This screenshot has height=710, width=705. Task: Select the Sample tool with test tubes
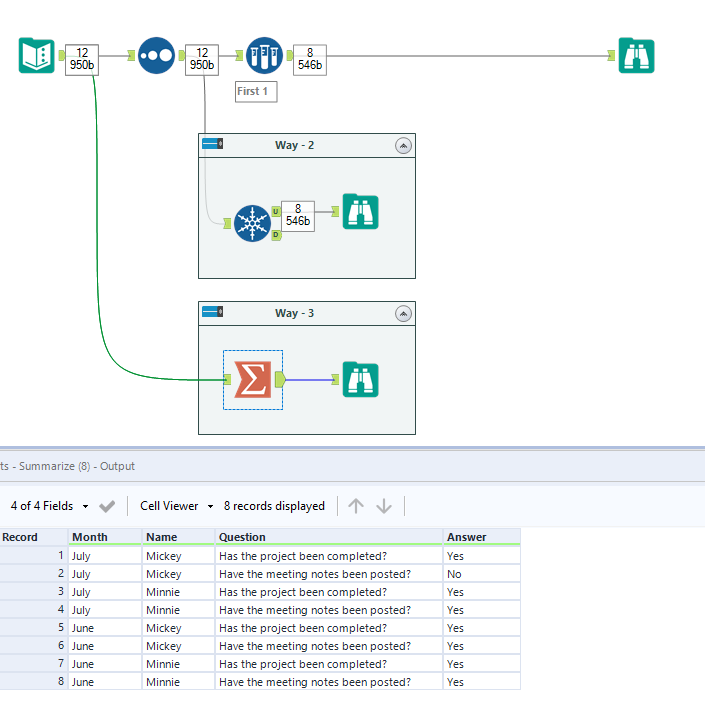(x=264, y=55)
